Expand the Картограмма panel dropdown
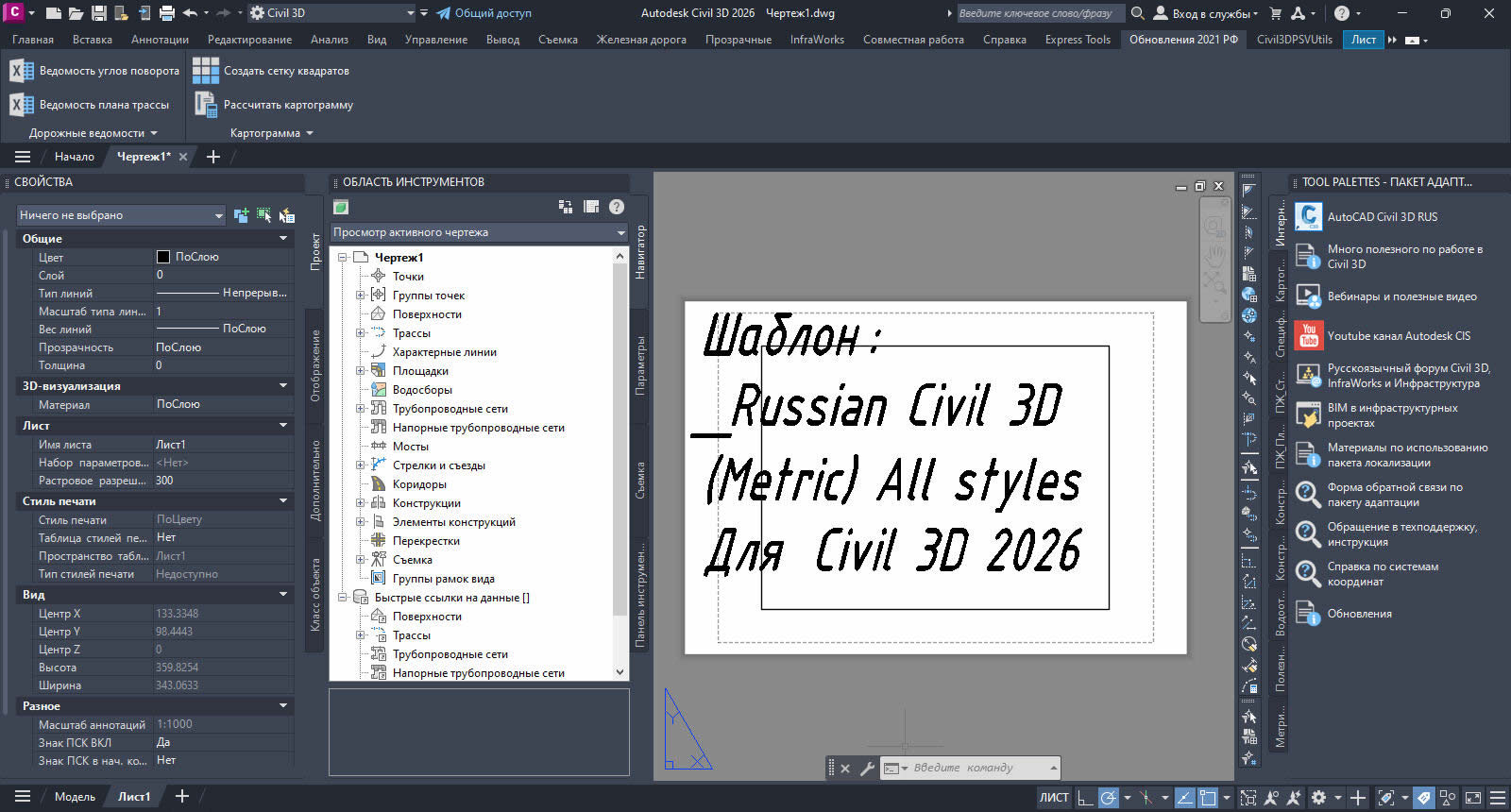This screenshot has height=812, width=1511. tap(271, 133)
